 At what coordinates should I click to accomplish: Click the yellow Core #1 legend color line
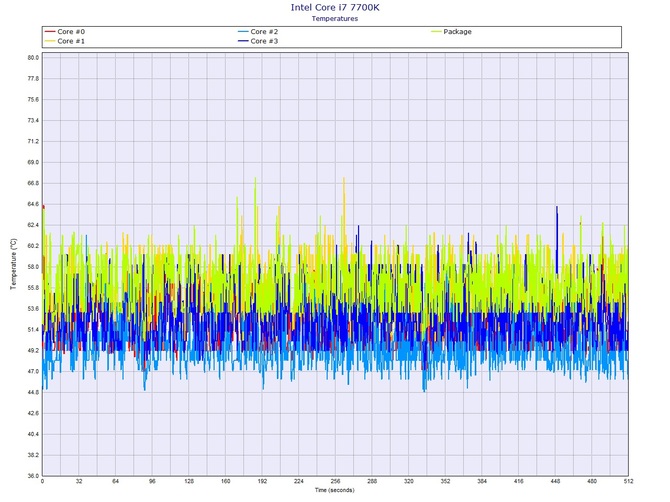coord(50,41)
